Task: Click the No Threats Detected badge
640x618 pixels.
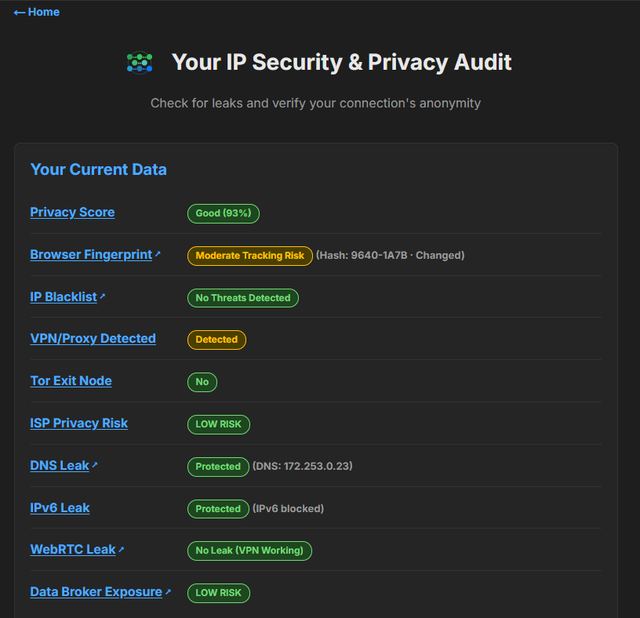Action: [243, 298]
